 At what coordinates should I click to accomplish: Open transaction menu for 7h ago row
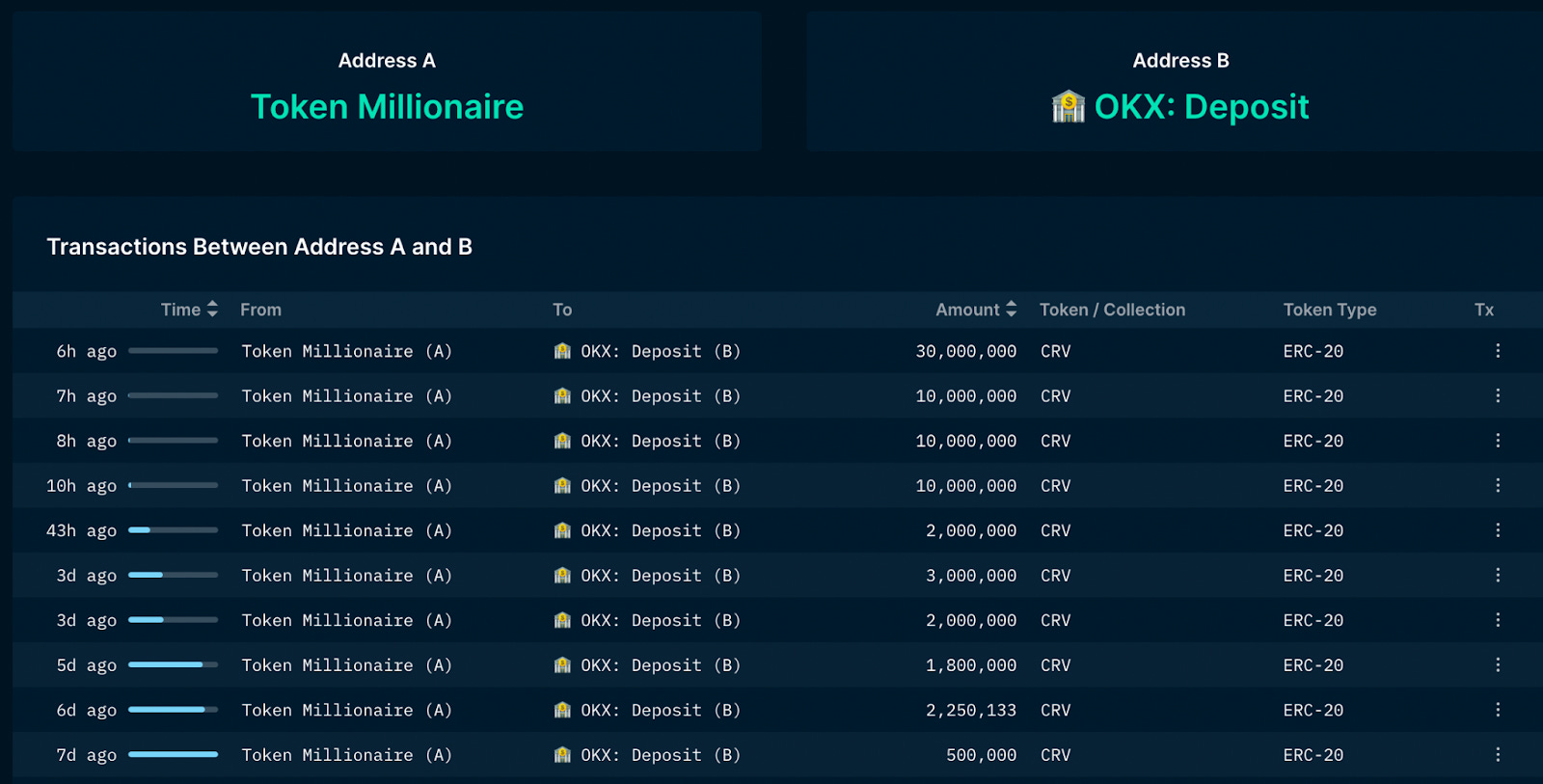tap(1498, 395)
